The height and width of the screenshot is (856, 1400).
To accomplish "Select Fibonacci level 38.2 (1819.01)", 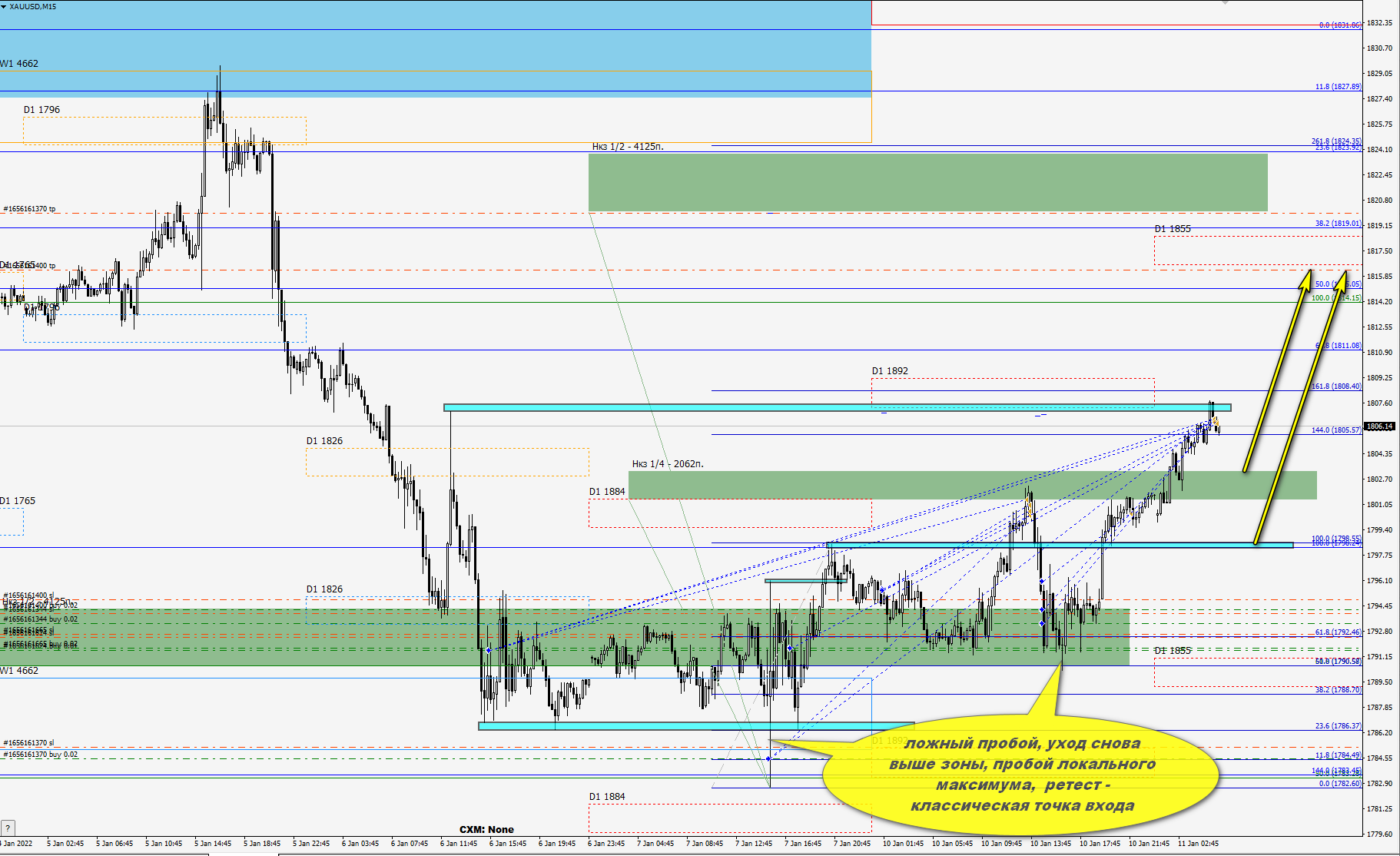I will [x=1338, y=224].
